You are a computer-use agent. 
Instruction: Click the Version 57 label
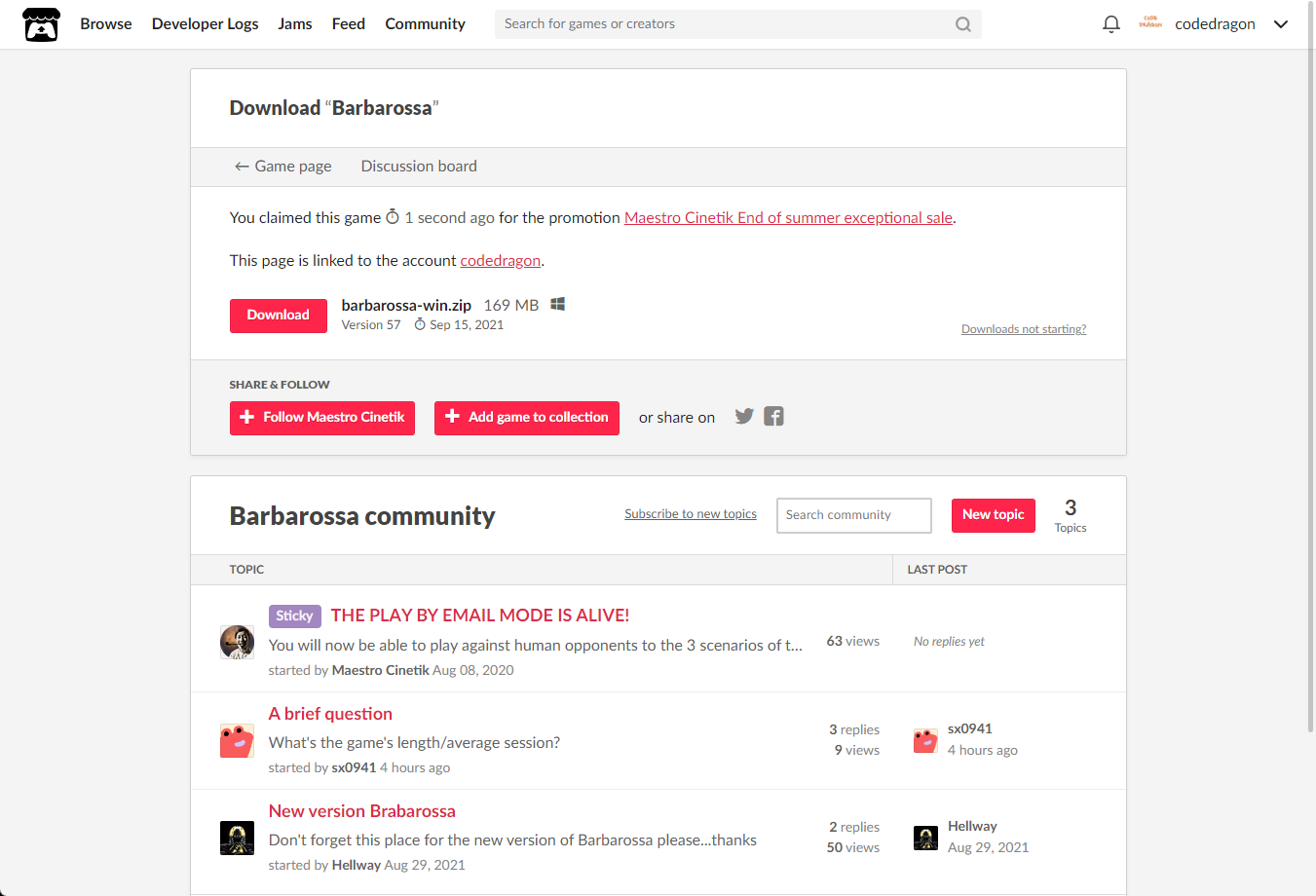coord(371,325)
